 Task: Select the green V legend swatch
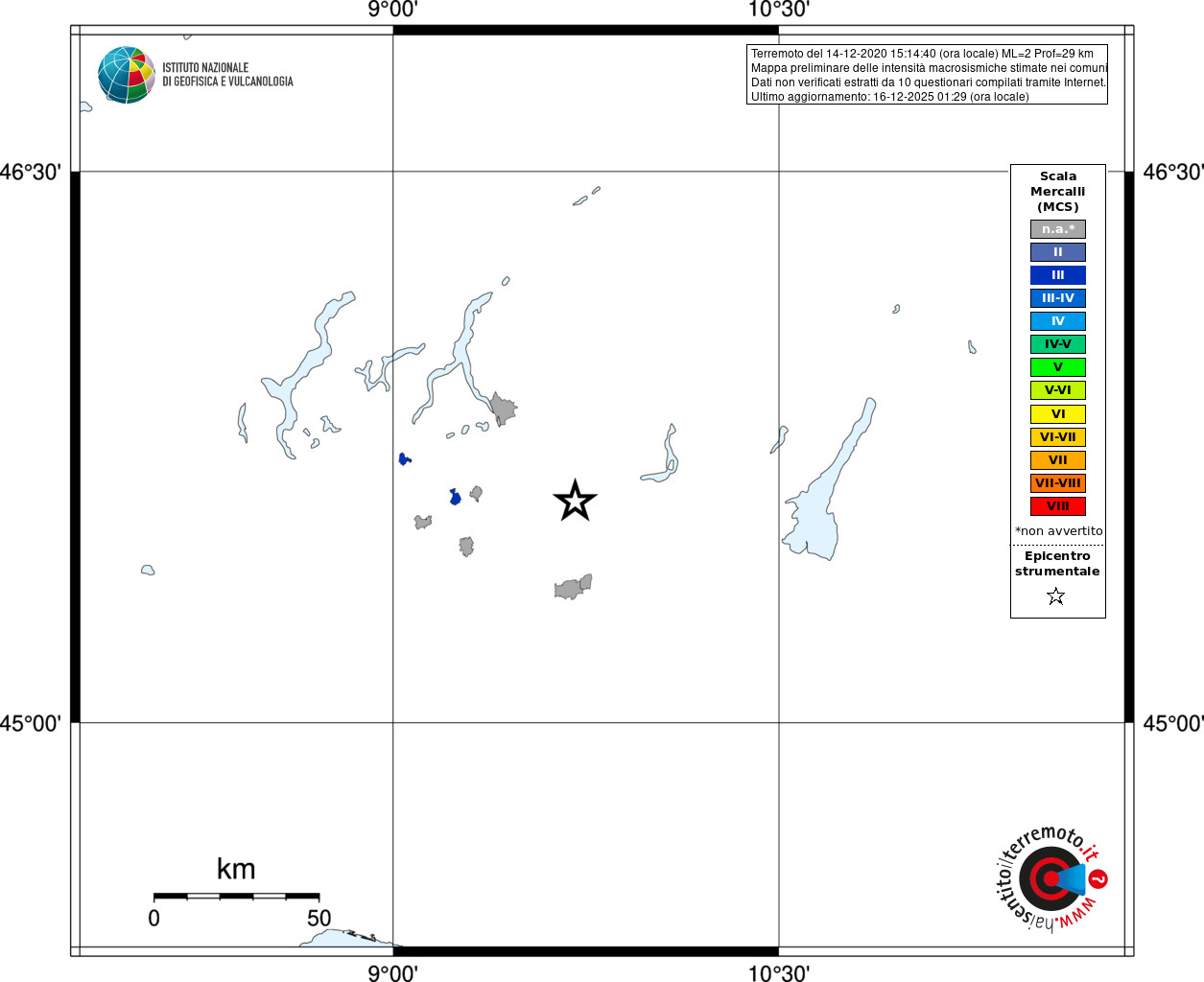1057,367
